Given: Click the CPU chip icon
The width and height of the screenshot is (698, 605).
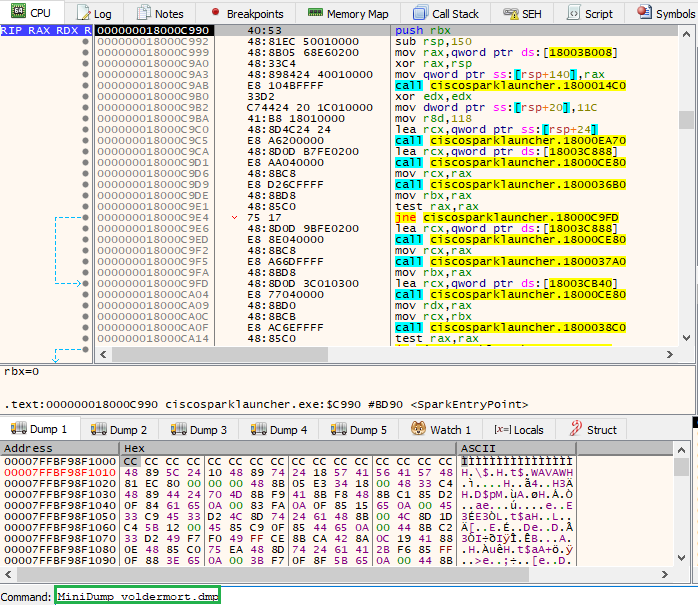Looking at the screenshot, I should coord(18,11).
